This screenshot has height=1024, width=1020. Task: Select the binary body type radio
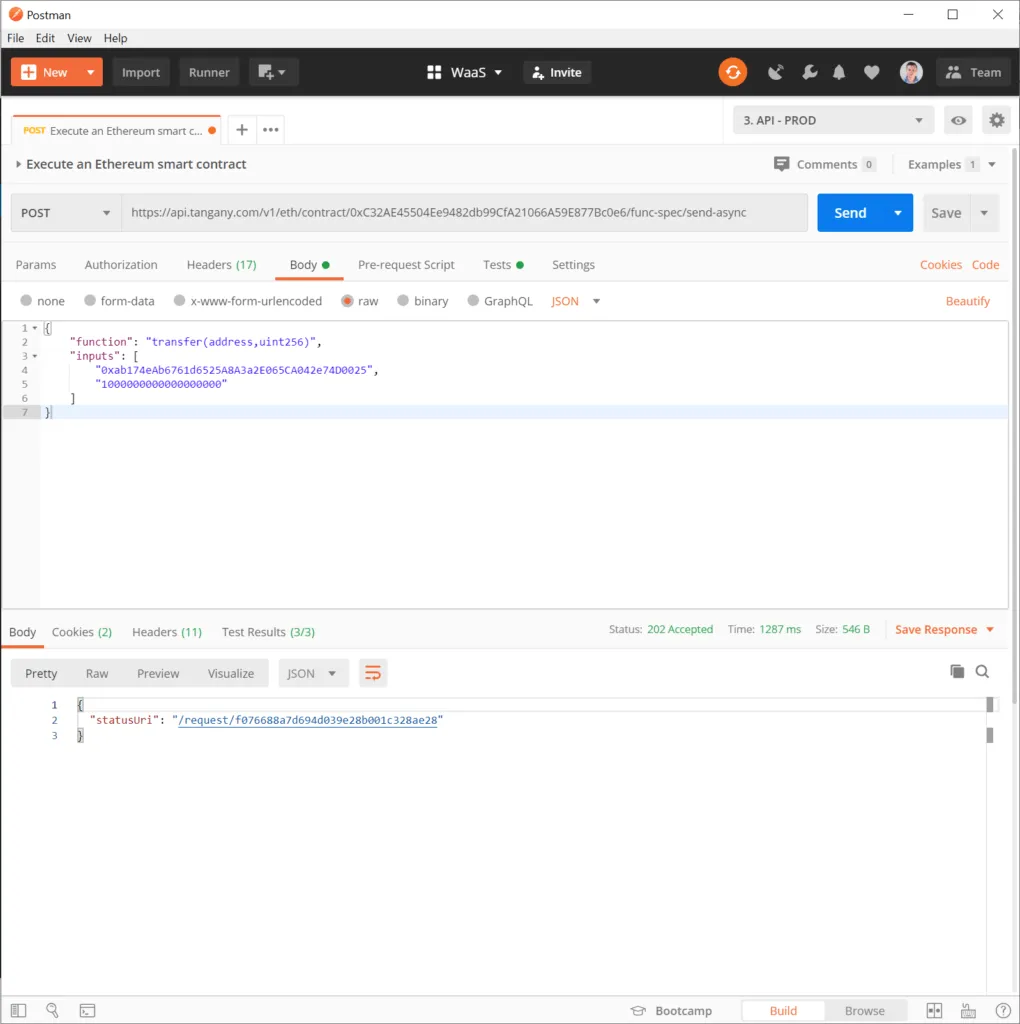pyautogui.click(x=403, y=300)
